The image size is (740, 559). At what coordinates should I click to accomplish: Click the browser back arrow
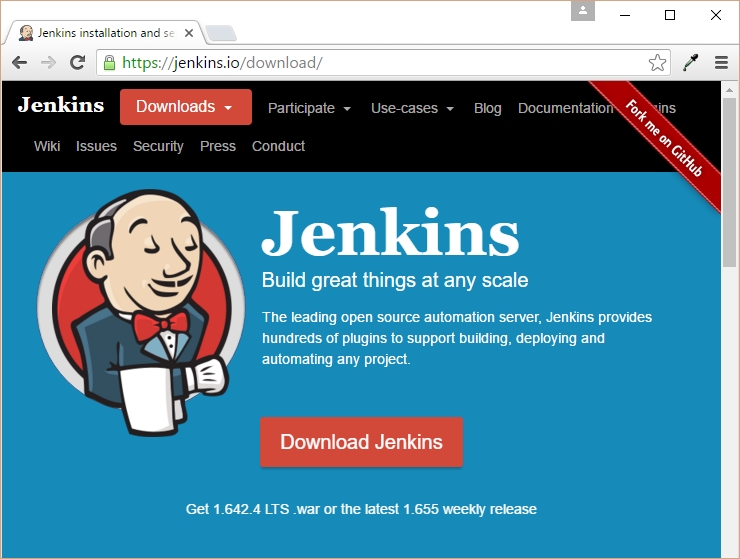tap(19, 62)
